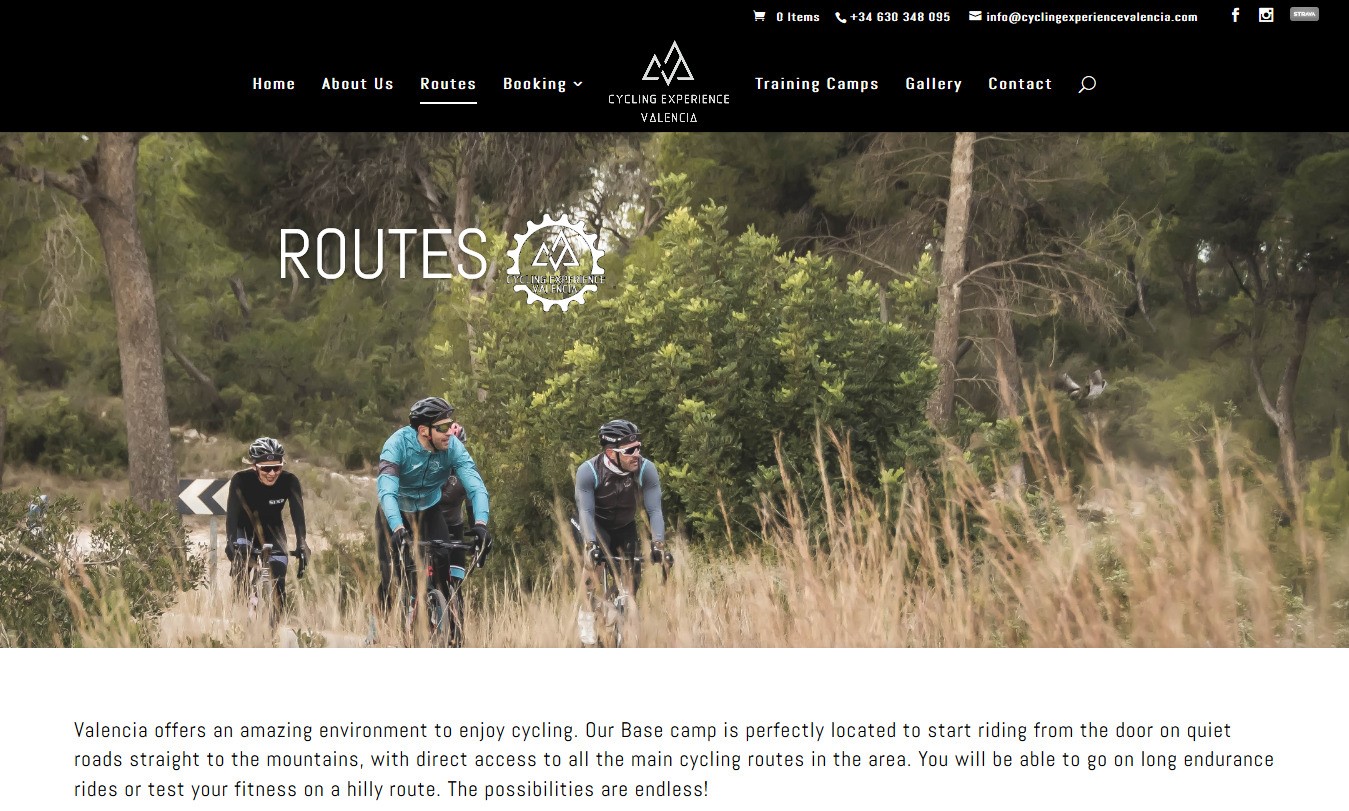Screen dimensions: 1349x811
Task: Click the gear logo beside ROUTES title
Action: [x=556, y=263]
